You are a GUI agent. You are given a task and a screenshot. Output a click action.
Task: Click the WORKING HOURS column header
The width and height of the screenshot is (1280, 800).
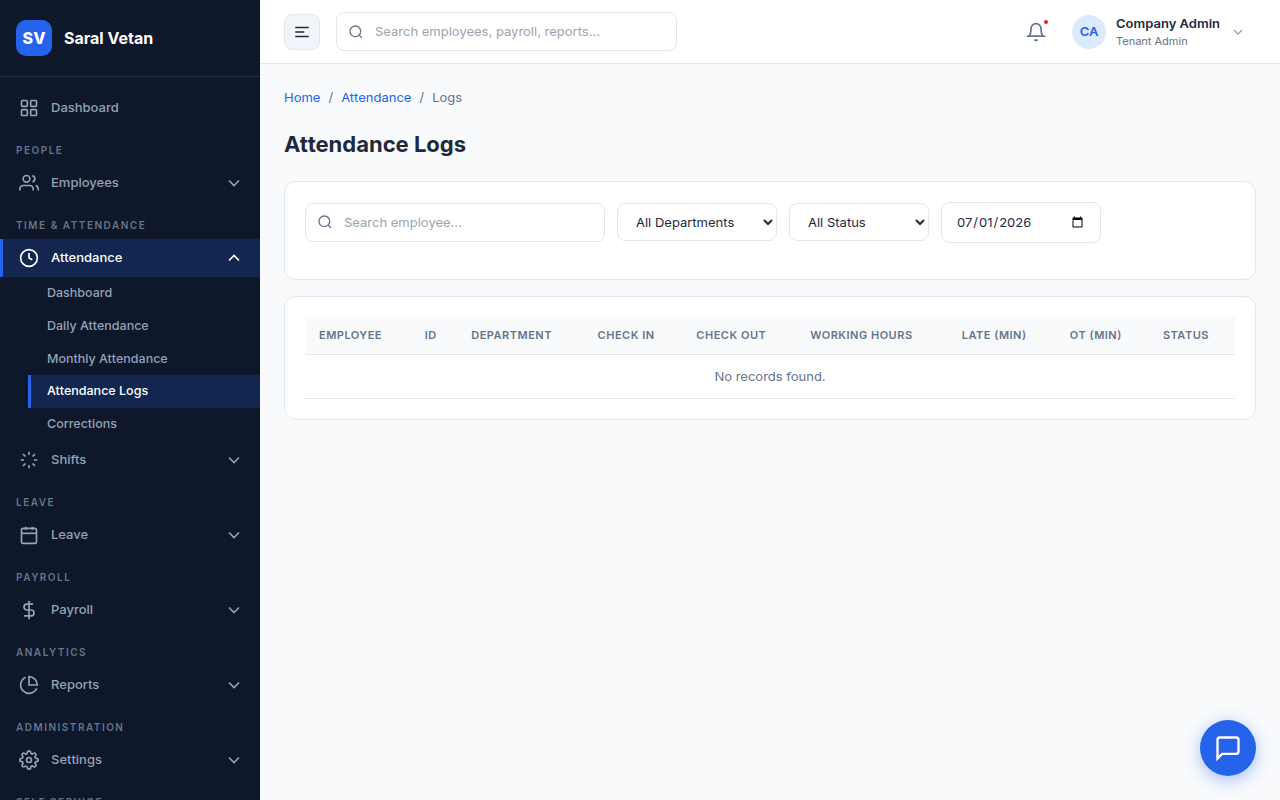pyautogui.click(x=861, y=335)
